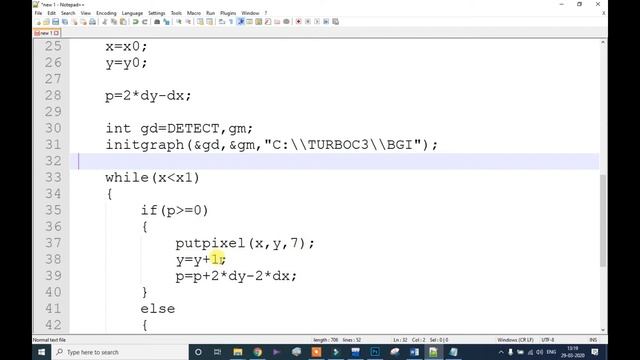Image resolution: width=640 pixels, height=360 pixels.
Task: Click the 'UTF-8' encoding status entry
Action: (x=548, y=340)
